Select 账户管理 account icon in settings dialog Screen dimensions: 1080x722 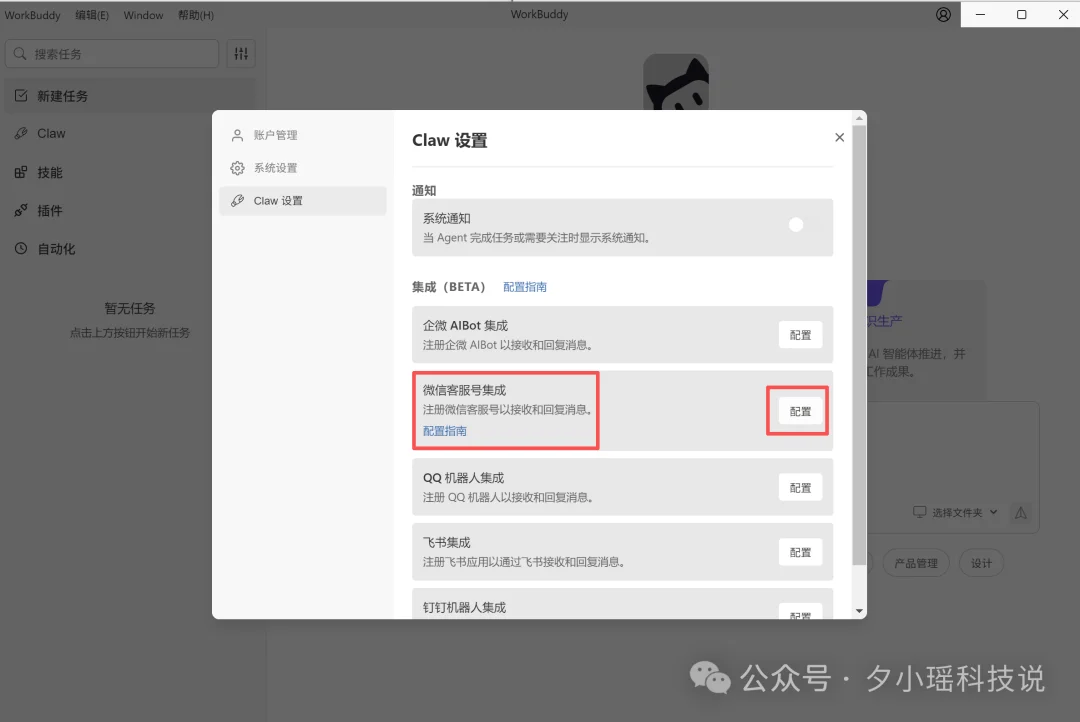click(x=237, y=135)
